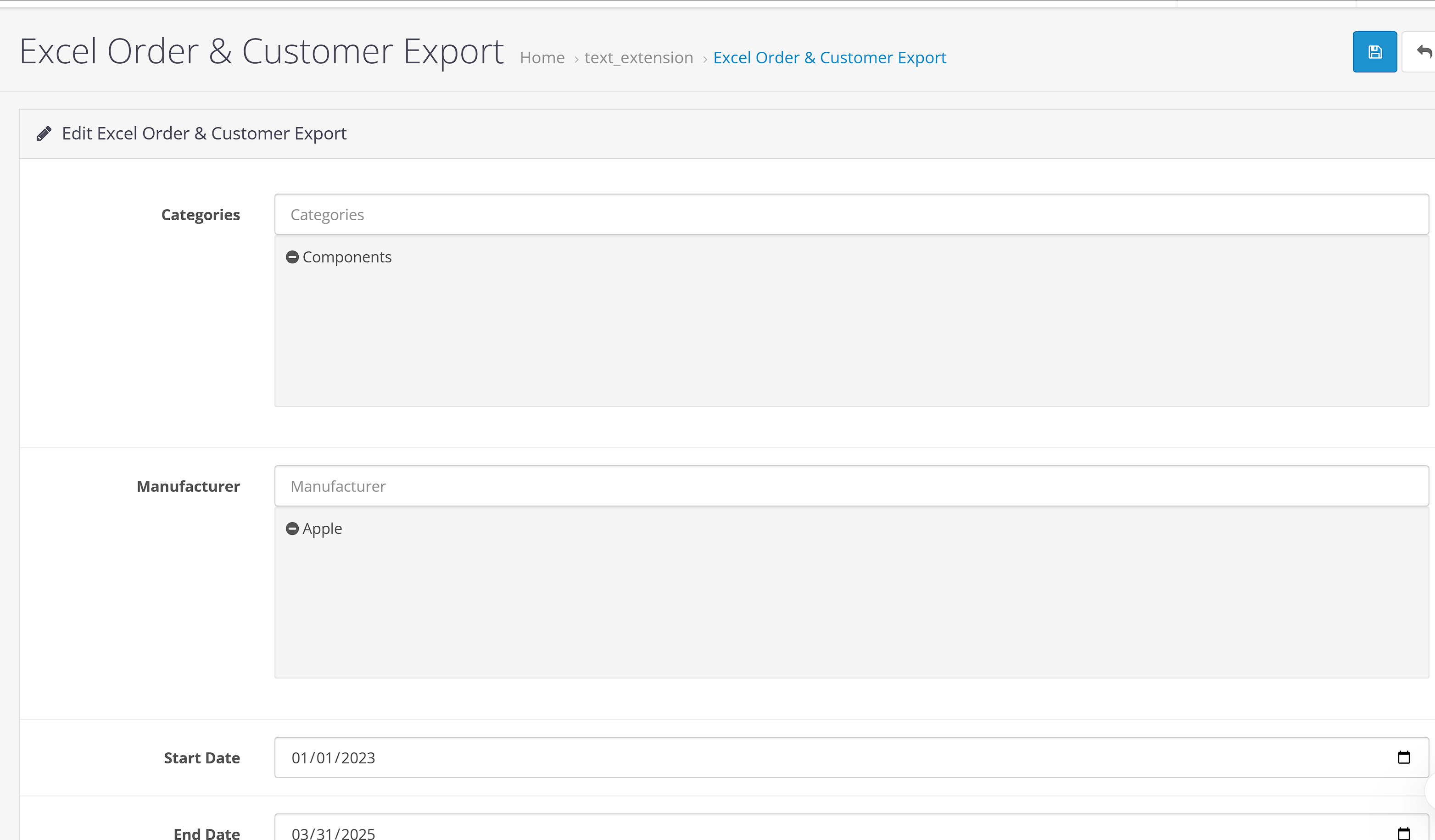
Task: Click the End Date value 03/31/2025
Action: pyautogui.click(x=333, y=833)
